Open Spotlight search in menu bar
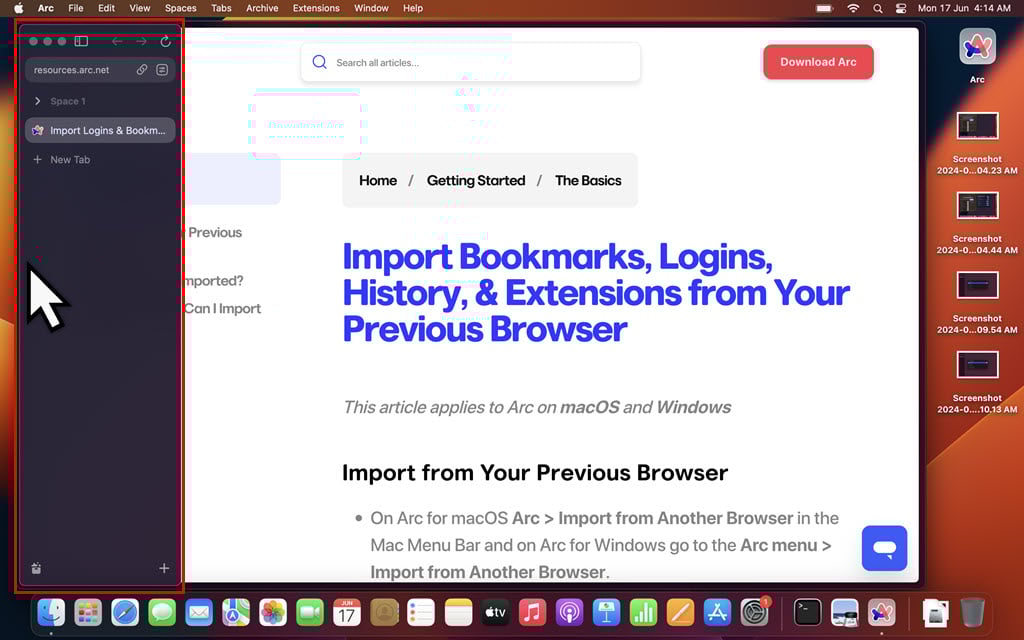 [x=878, y=8]
